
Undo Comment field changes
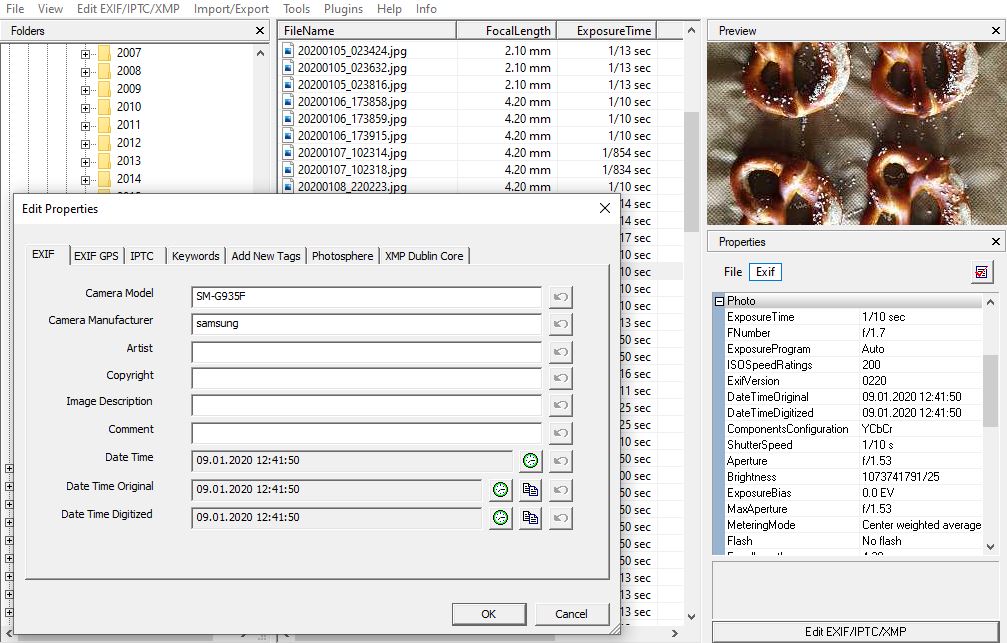(561, 433)
